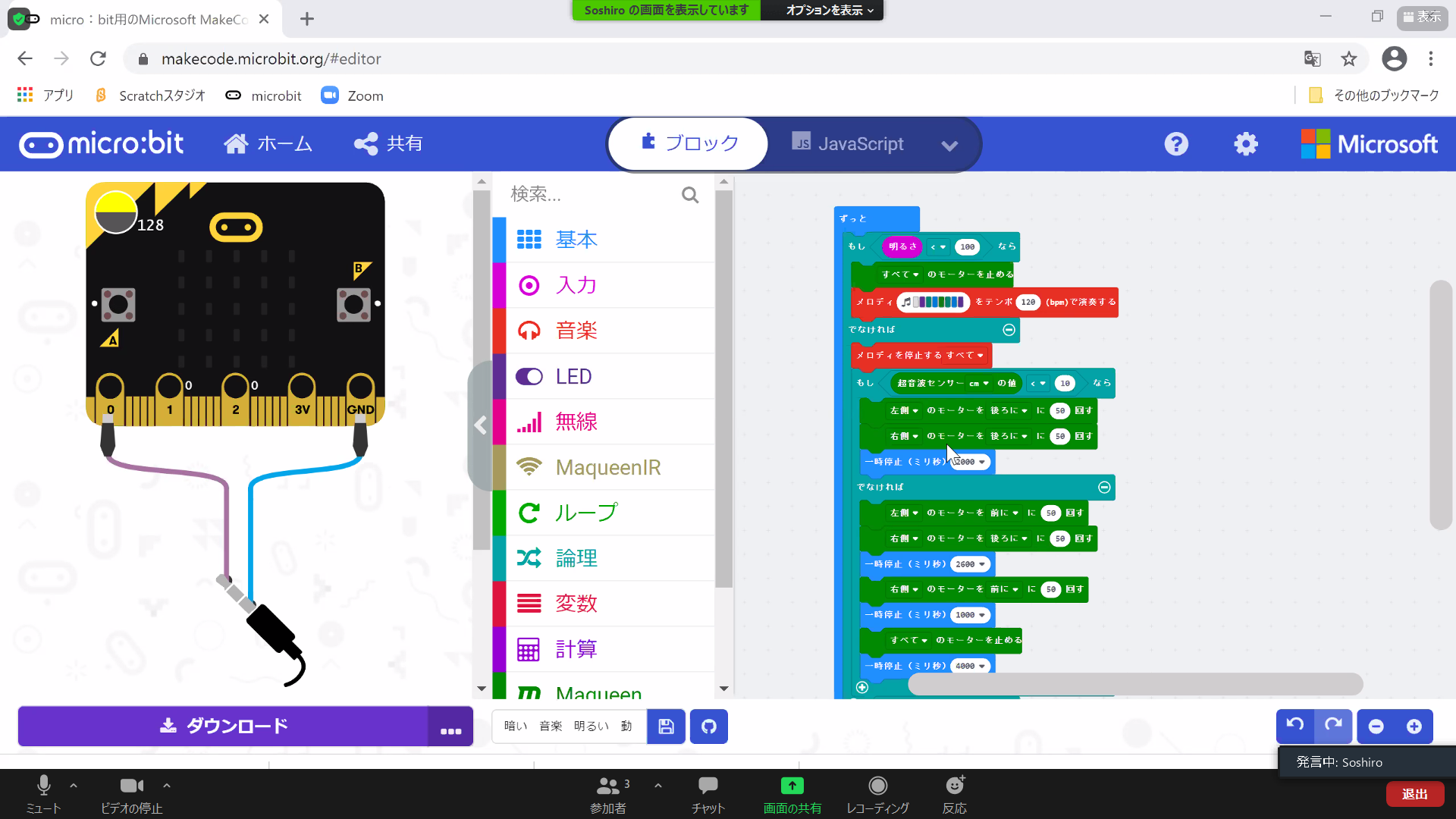1456x819 pixels.
Task: Open the 変数 (Variables) blocks category
Action: (604, 604)
